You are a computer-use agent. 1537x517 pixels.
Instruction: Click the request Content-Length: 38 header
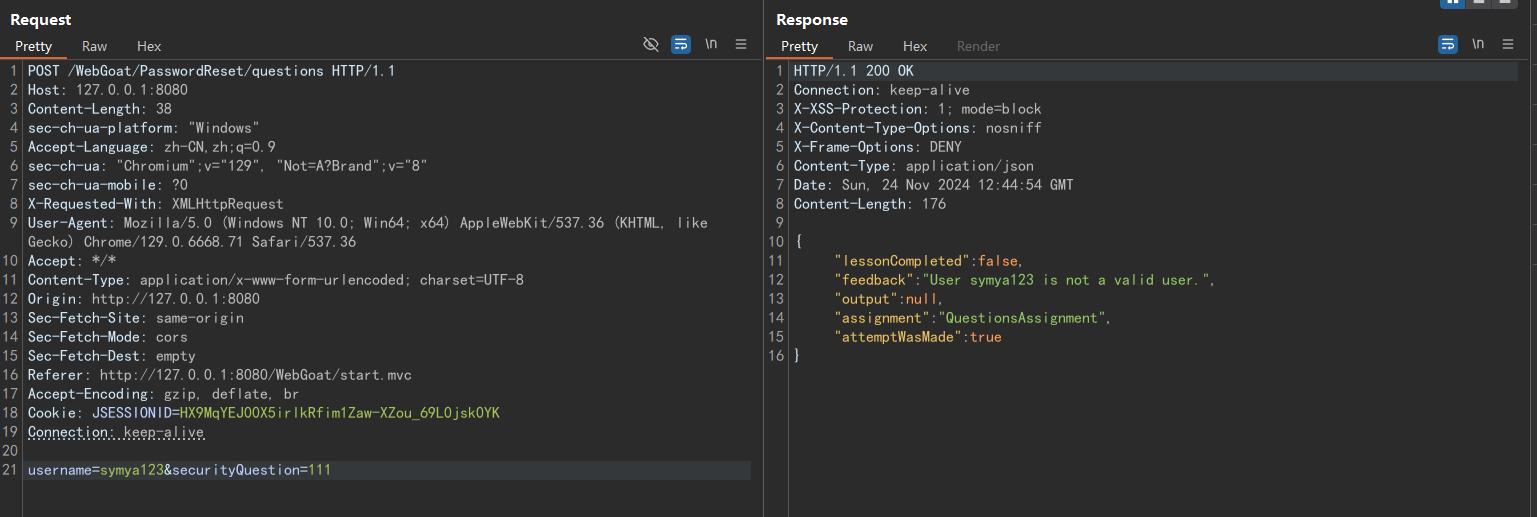pyautogui.click(x=99, y=109)
